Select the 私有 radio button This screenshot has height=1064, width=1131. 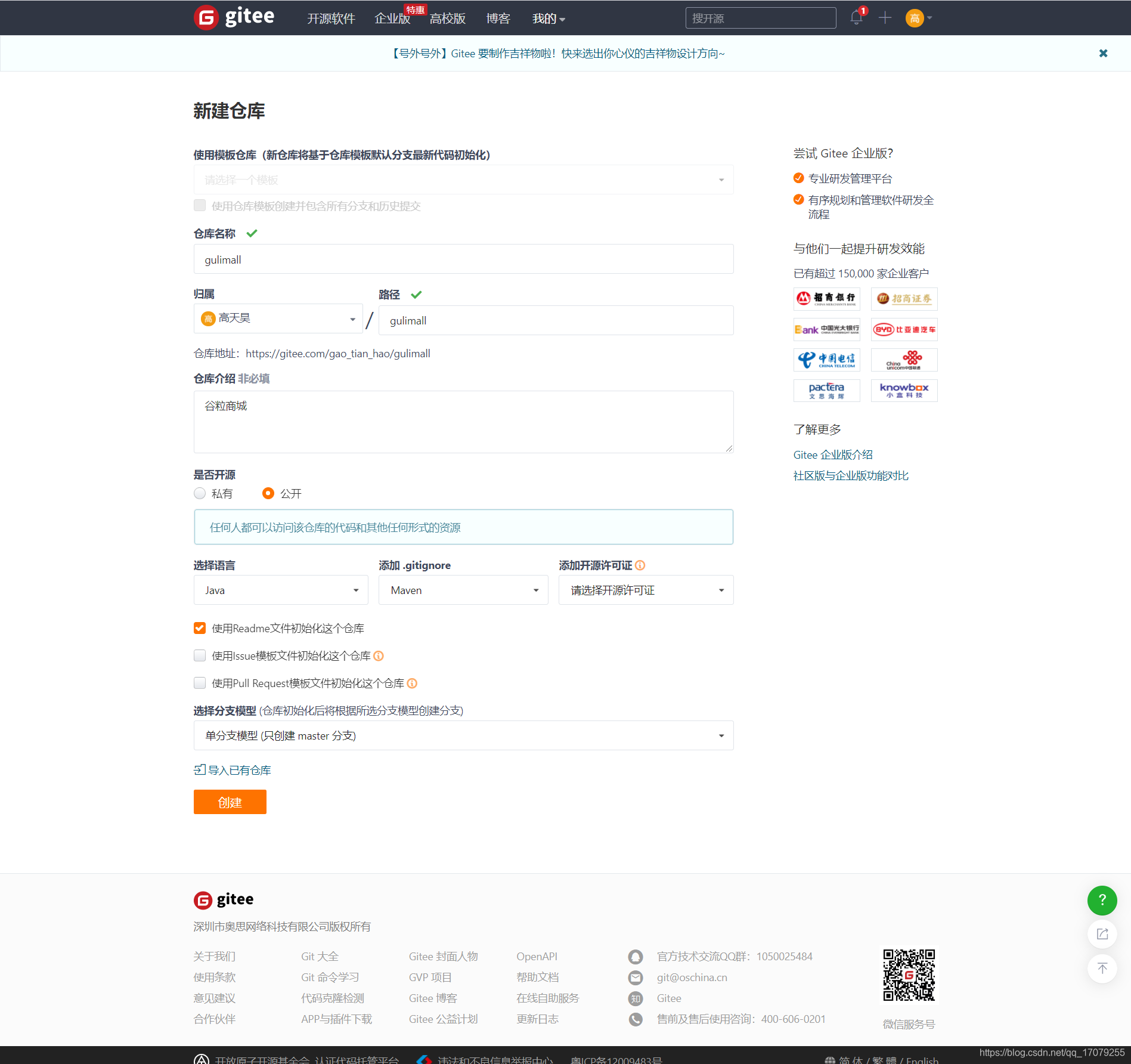(x=200, y=493)
